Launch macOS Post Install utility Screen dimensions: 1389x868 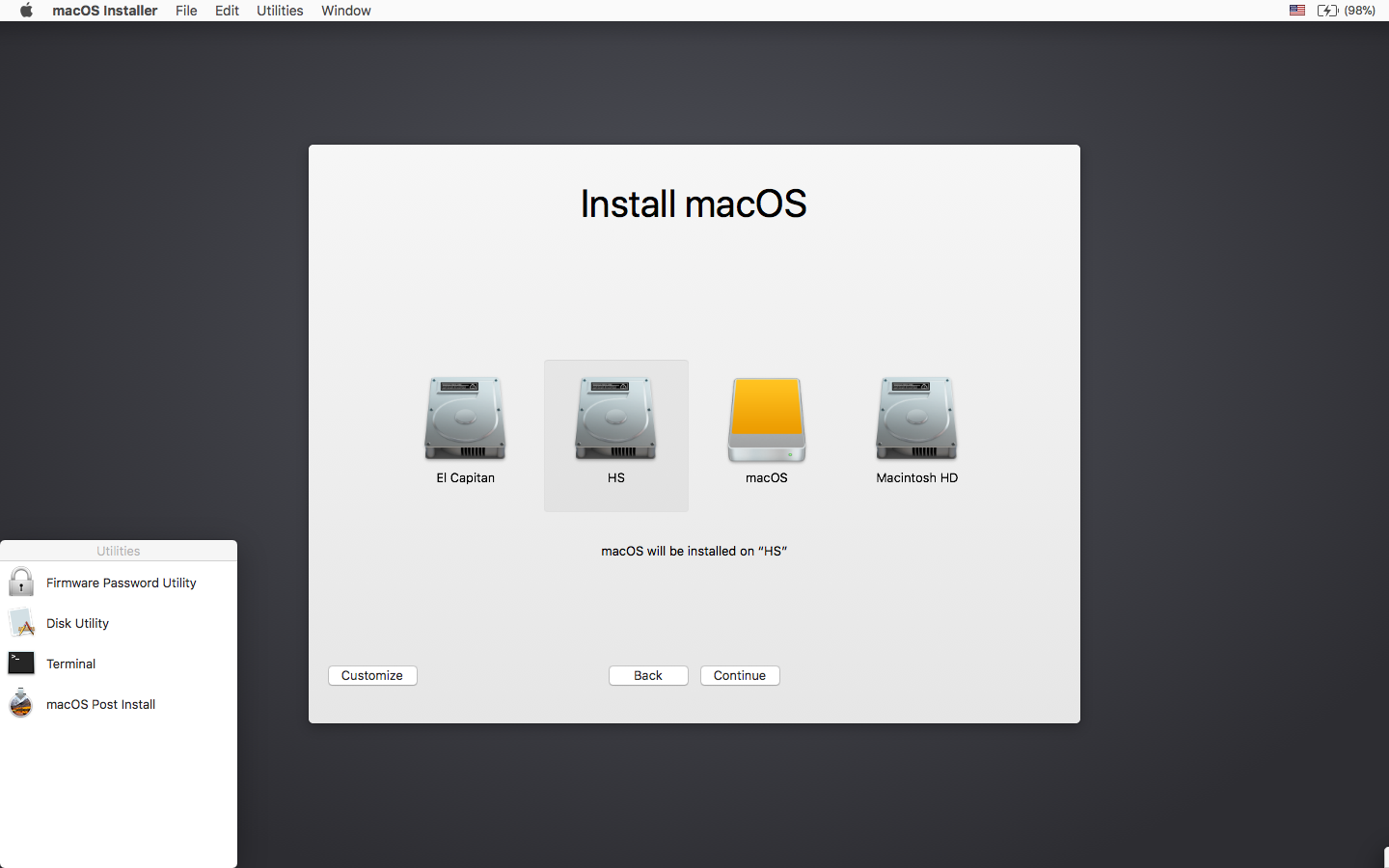(x=100, y=704)
